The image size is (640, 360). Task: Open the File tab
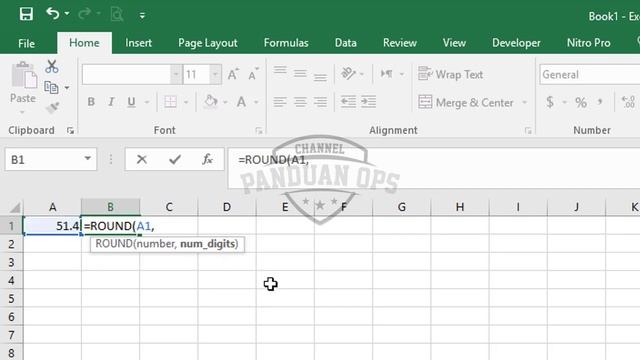pos(27,43)
